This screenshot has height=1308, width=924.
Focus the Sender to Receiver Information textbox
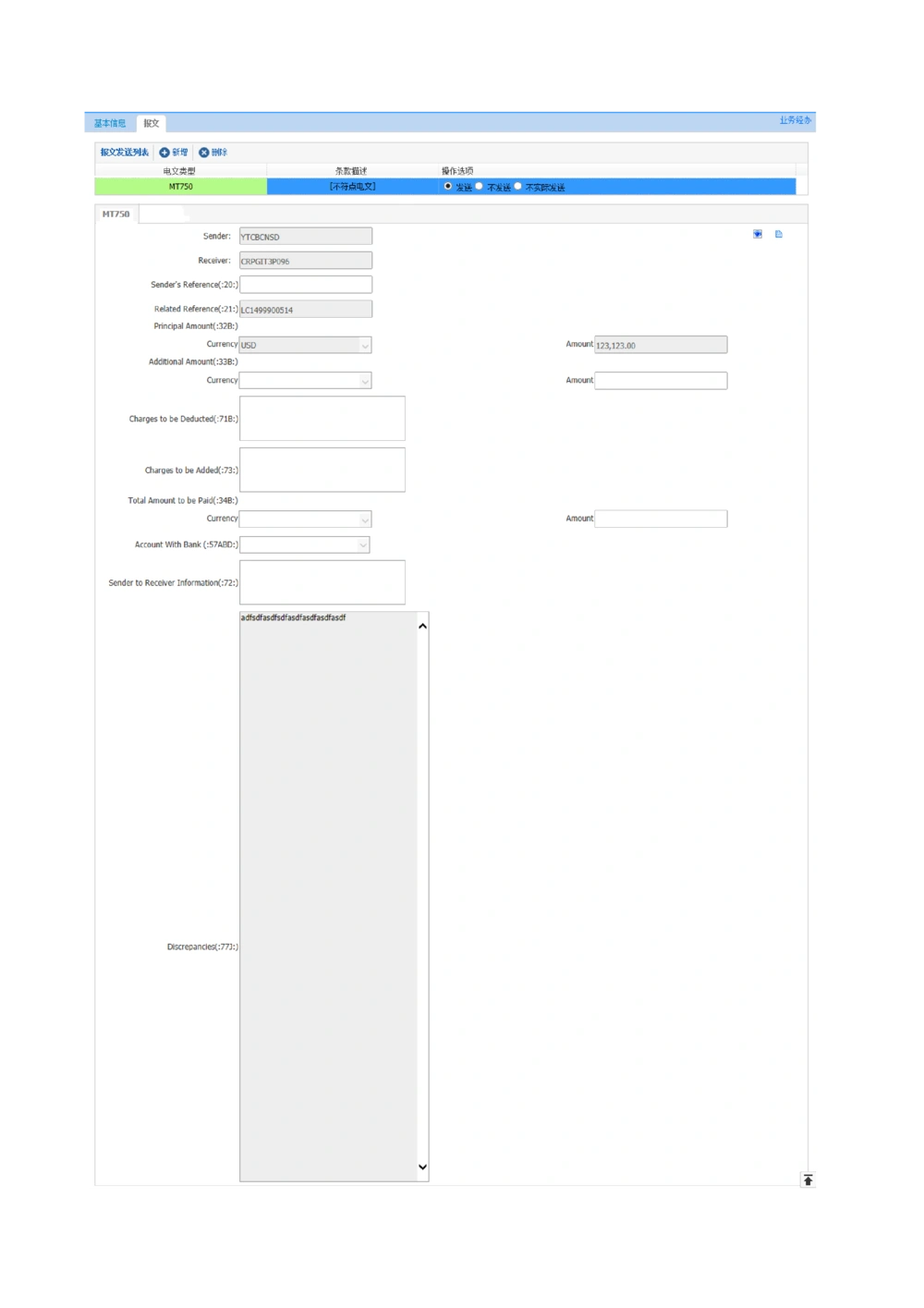322,582
